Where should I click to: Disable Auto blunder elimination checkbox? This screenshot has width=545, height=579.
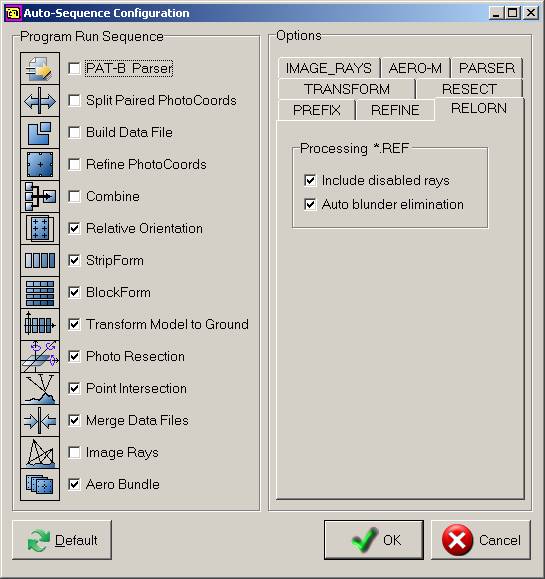[x=310, y=204]
